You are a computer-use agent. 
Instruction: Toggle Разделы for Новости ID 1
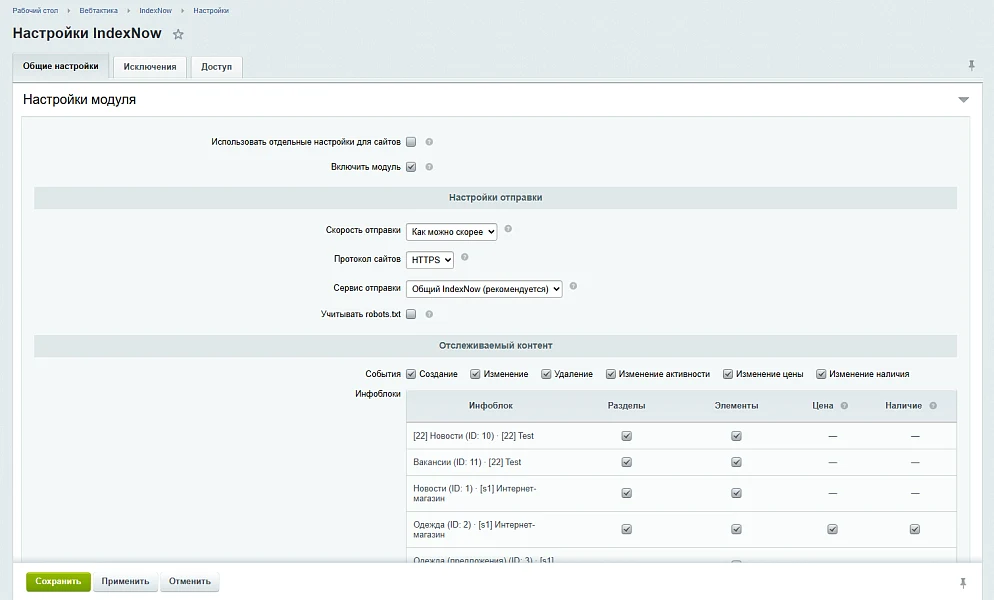pos(626,493)
